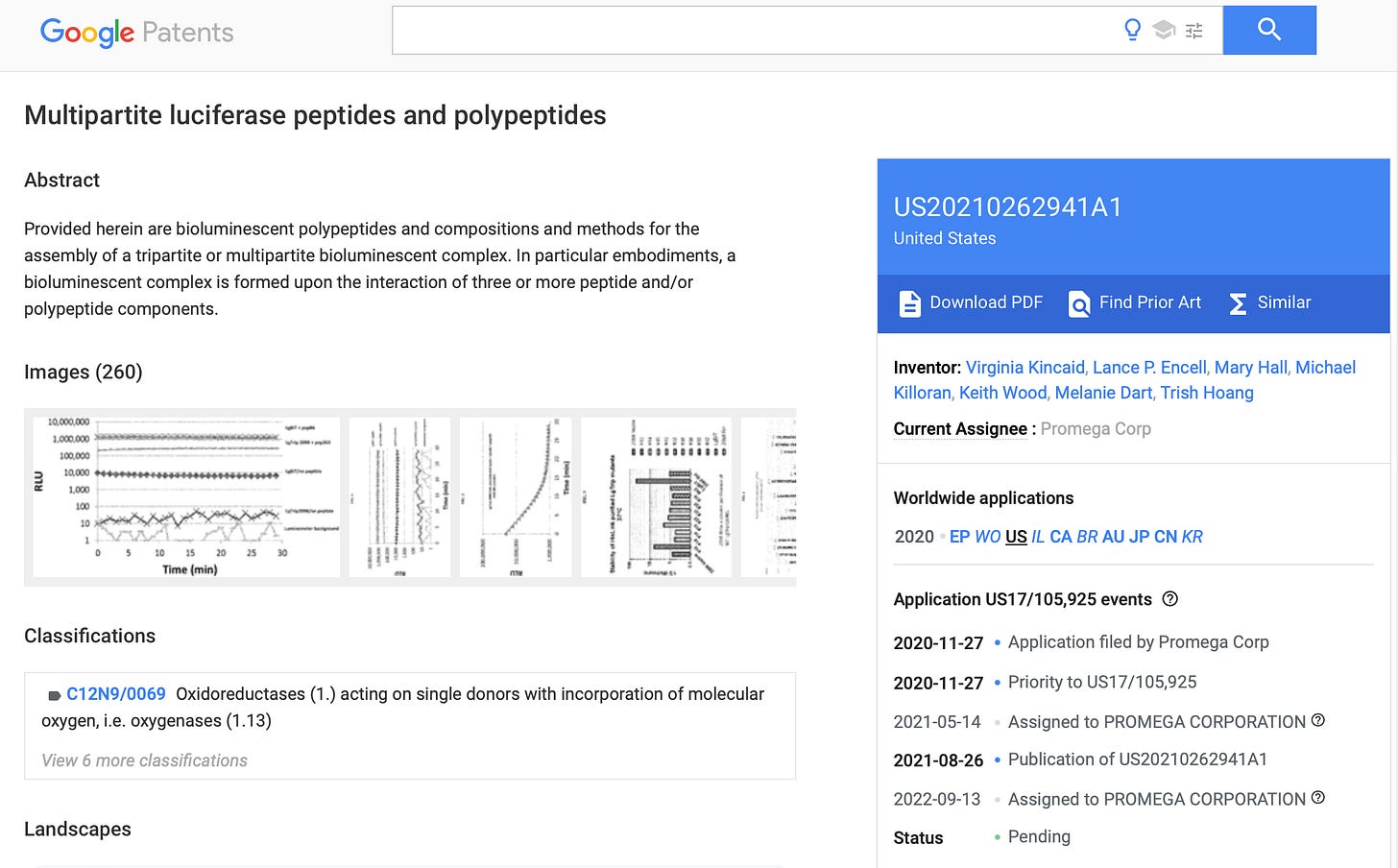Click the 2021-08-26 publication date
The height and width of the screenshot is (868, 1398).
938,760
